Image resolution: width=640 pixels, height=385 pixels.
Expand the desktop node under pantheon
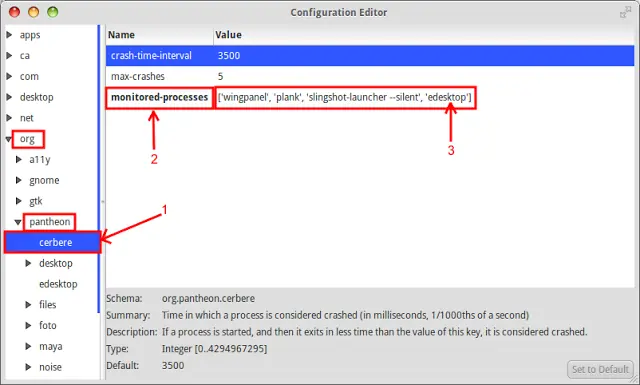(28, 263)
